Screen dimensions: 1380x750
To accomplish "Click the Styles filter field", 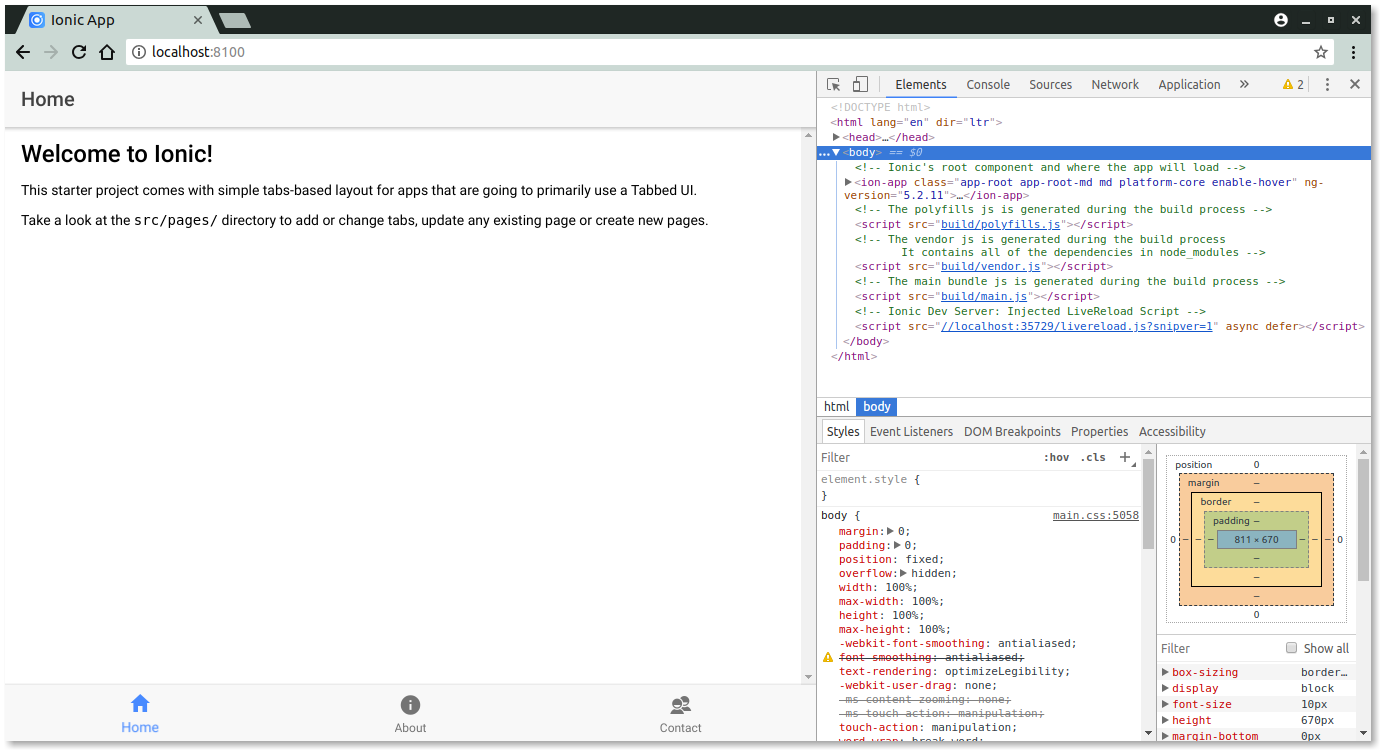I will tap(926, 457).
